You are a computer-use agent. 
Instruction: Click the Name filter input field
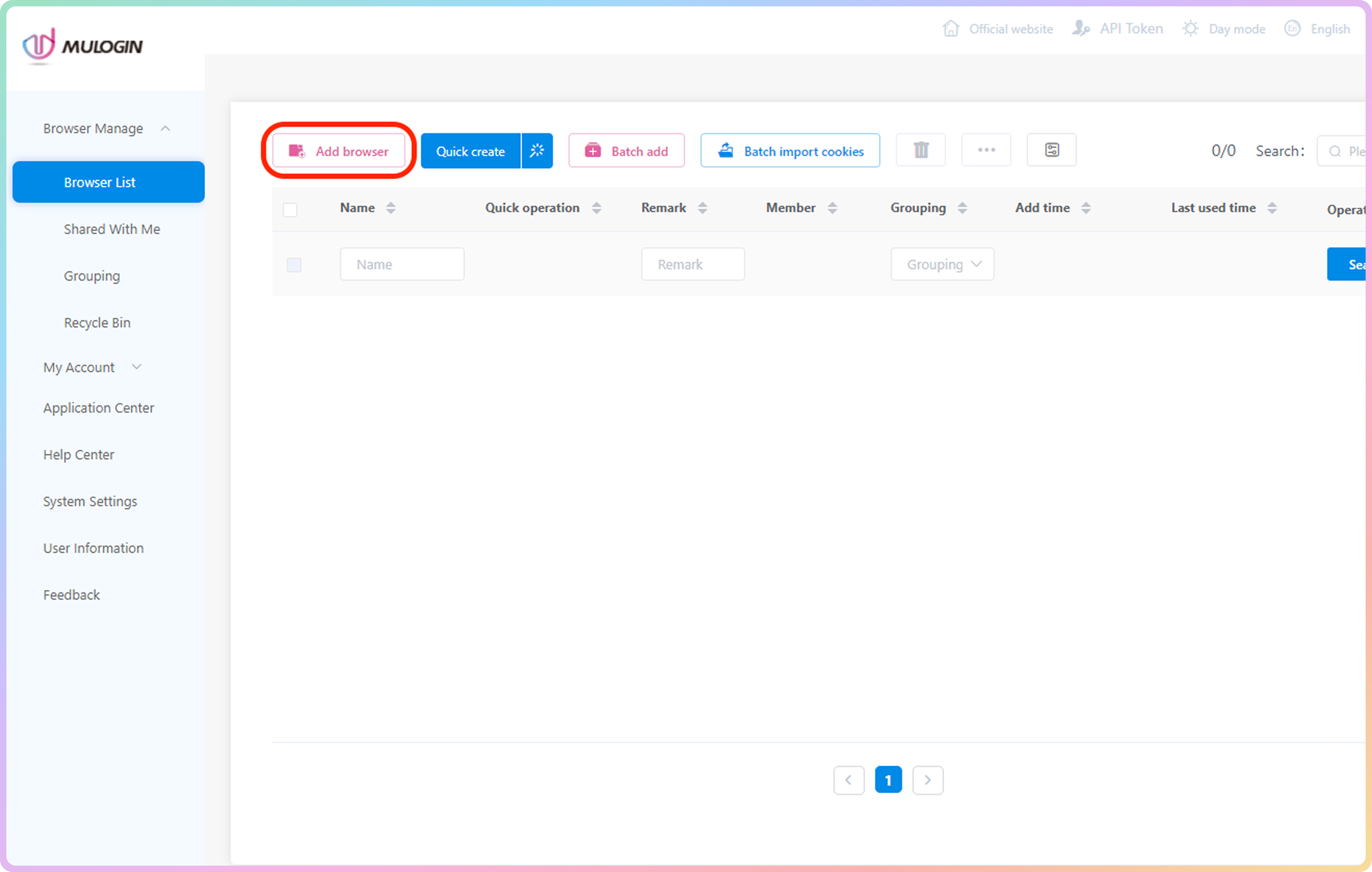(x=401, y=264)
